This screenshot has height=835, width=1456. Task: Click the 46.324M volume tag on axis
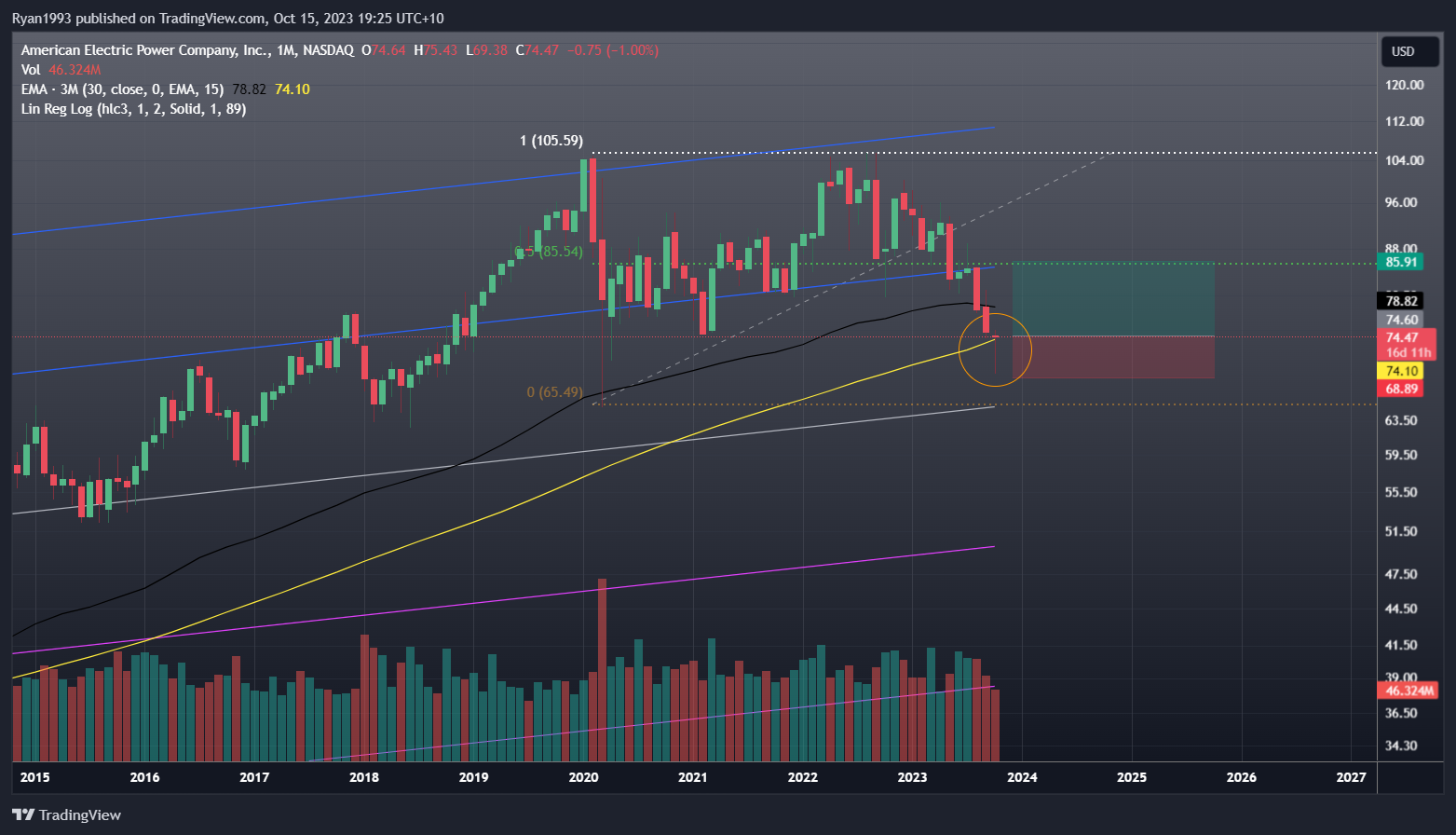tap(1407, 691)
